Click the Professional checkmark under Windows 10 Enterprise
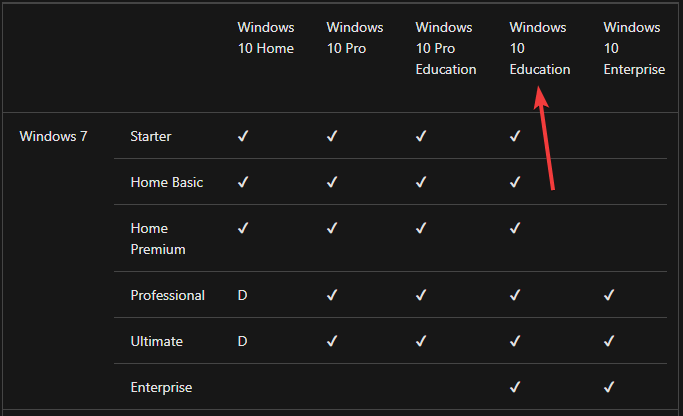This screenshot has height=416, width=683. [609, 295]
